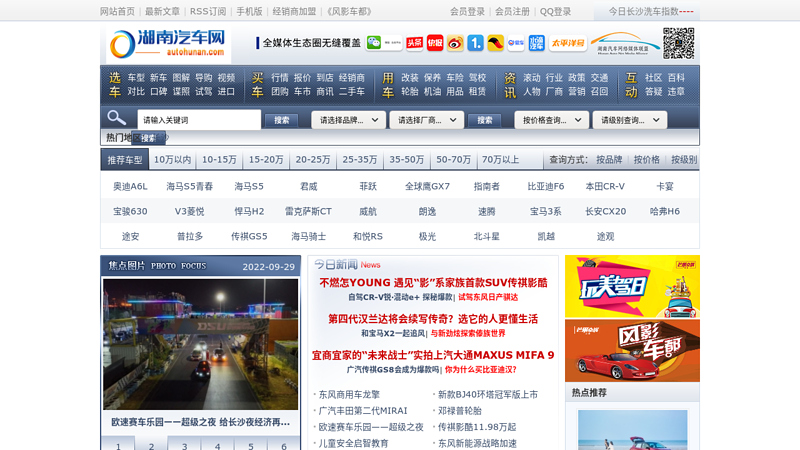Switch to the 10-15万 tab

(219, 160)
